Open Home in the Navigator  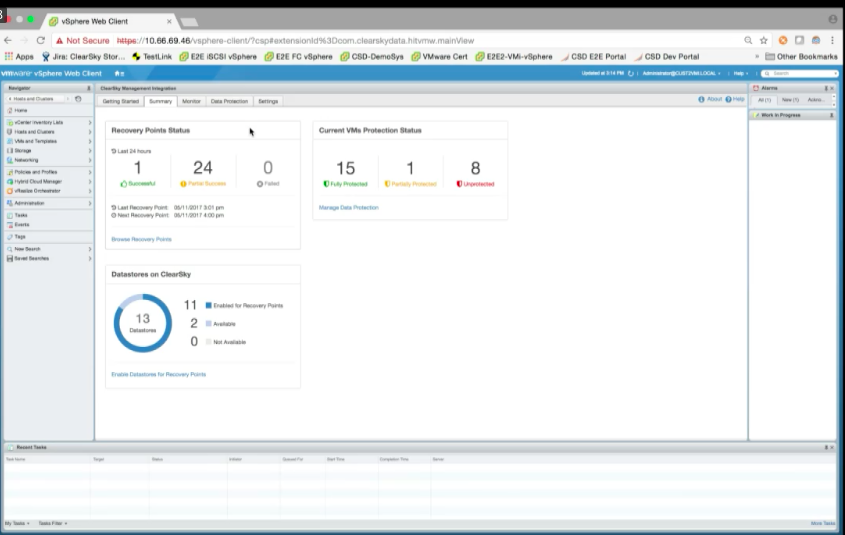[x=20, y=110]
